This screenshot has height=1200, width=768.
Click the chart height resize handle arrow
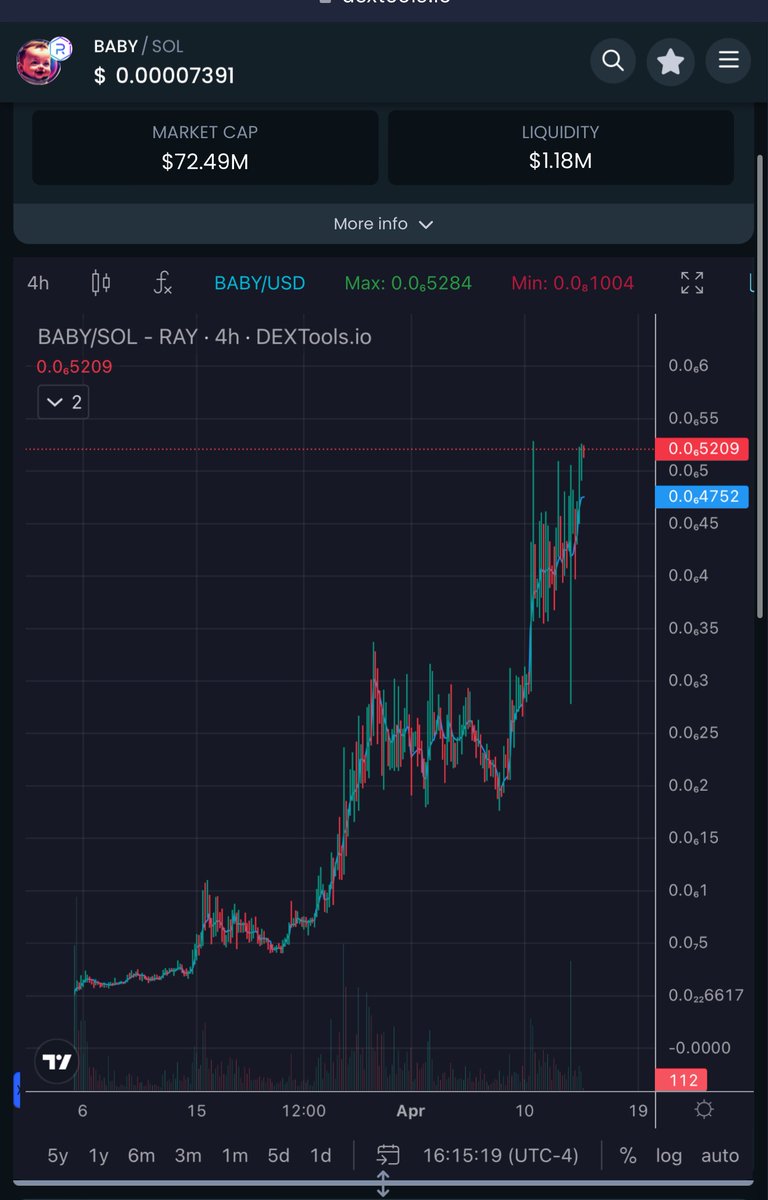pyautogui.click(x=383, y=1185)
